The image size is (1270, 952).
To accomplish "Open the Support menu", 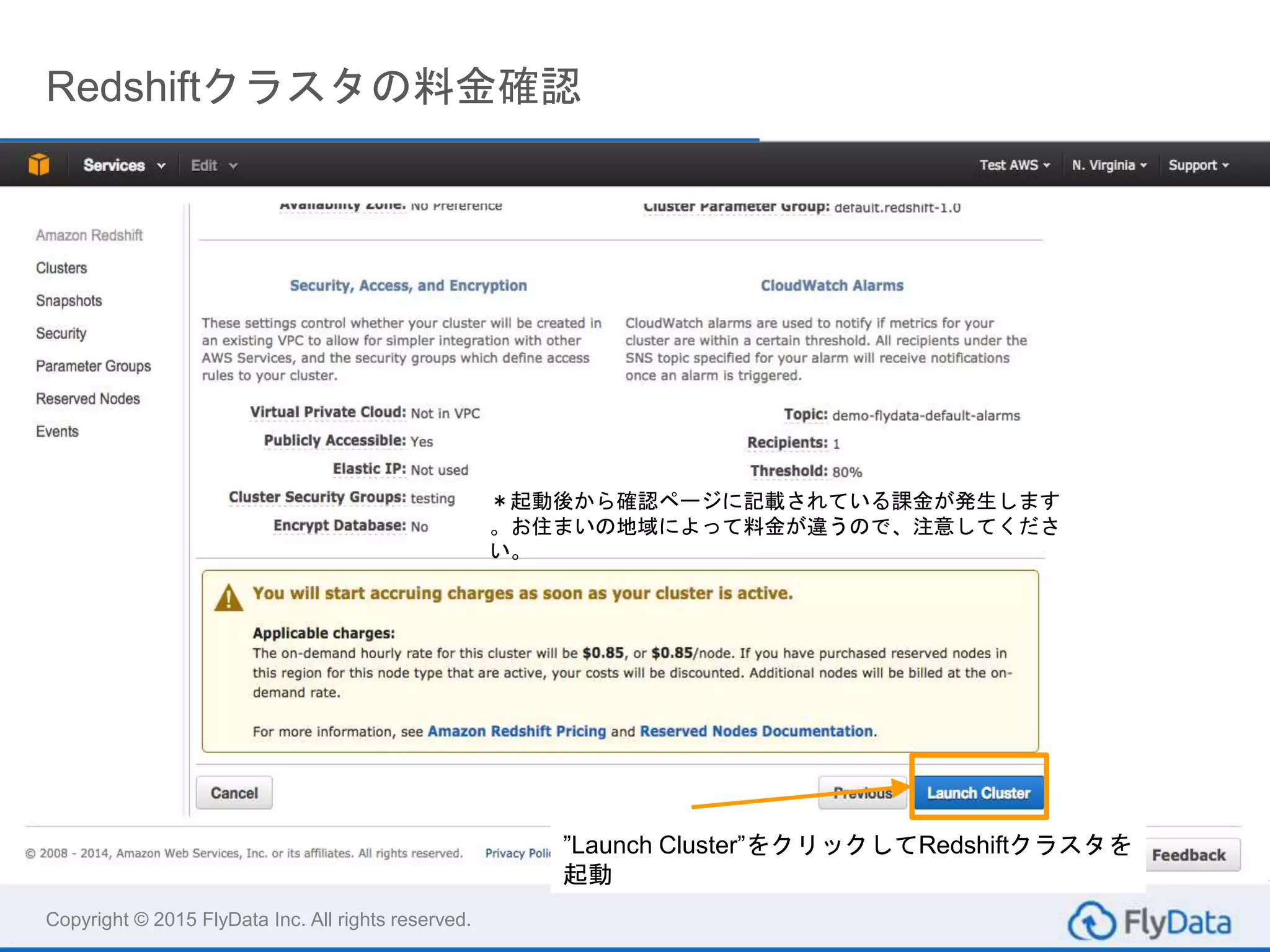I will click(x=1198, y=165).
